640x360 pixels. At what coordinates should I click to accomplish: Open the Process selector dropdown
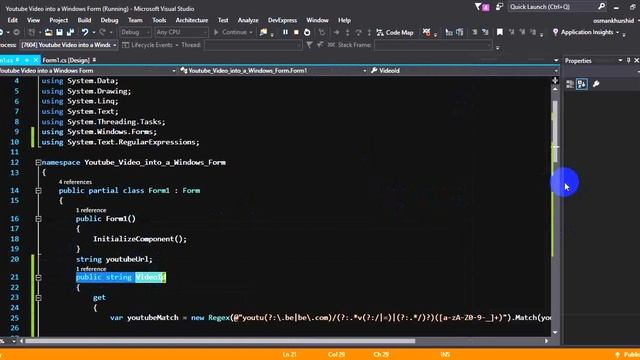coord(69,45)
